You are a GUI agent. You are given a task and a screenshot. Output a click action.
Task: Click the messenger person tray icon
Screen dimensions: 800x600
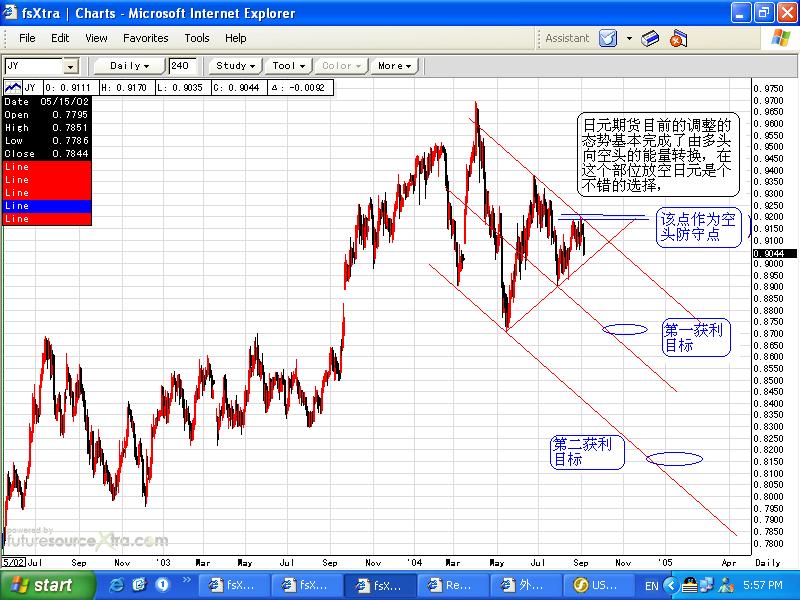[725, 585]
